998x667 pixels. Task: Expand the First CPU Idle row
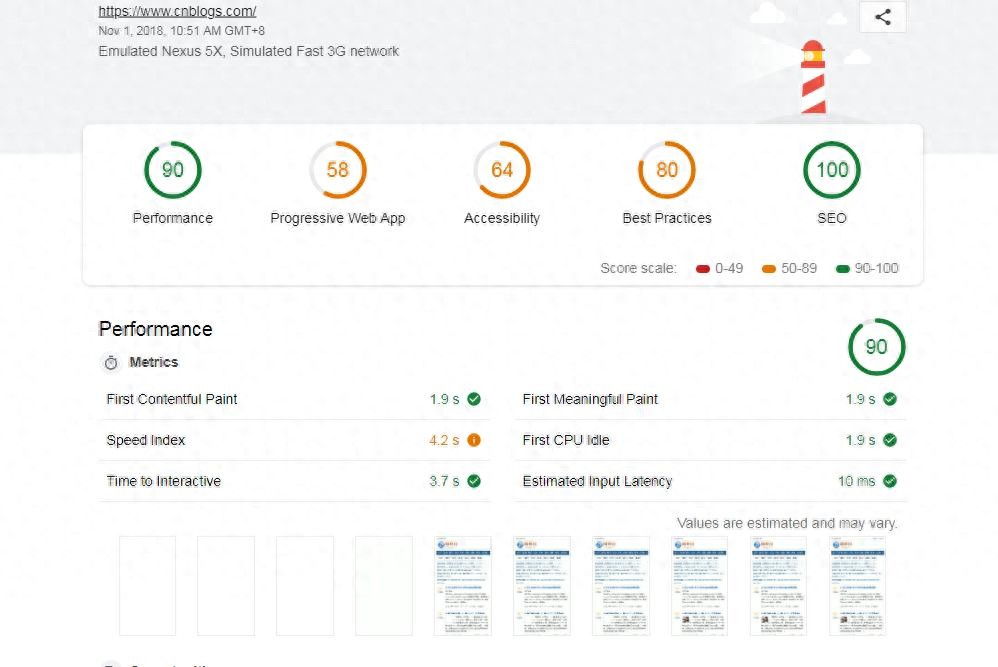pyautogui.click(x=566, y=440)
